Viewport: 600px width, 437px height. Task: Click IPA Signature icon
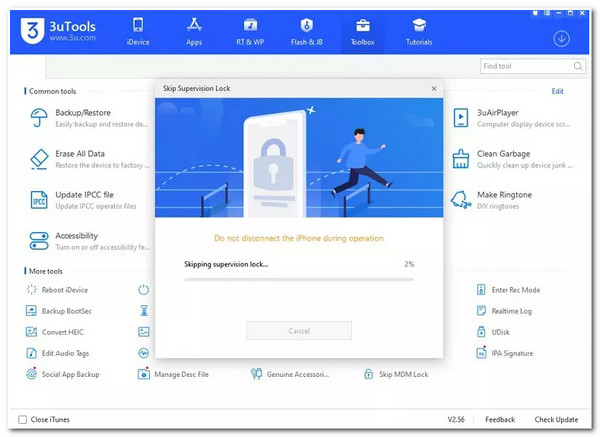coord(481,352)
